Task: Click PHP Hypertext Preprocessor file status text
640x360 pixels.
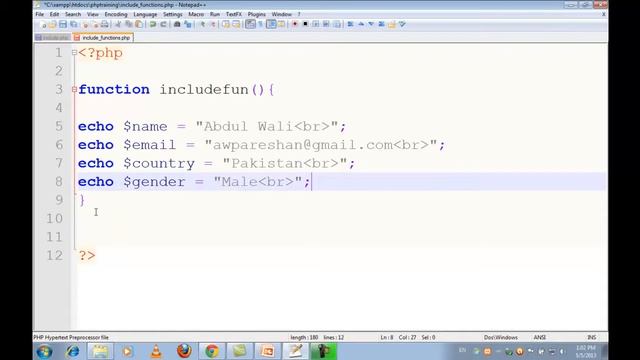Action: [71, 338]
